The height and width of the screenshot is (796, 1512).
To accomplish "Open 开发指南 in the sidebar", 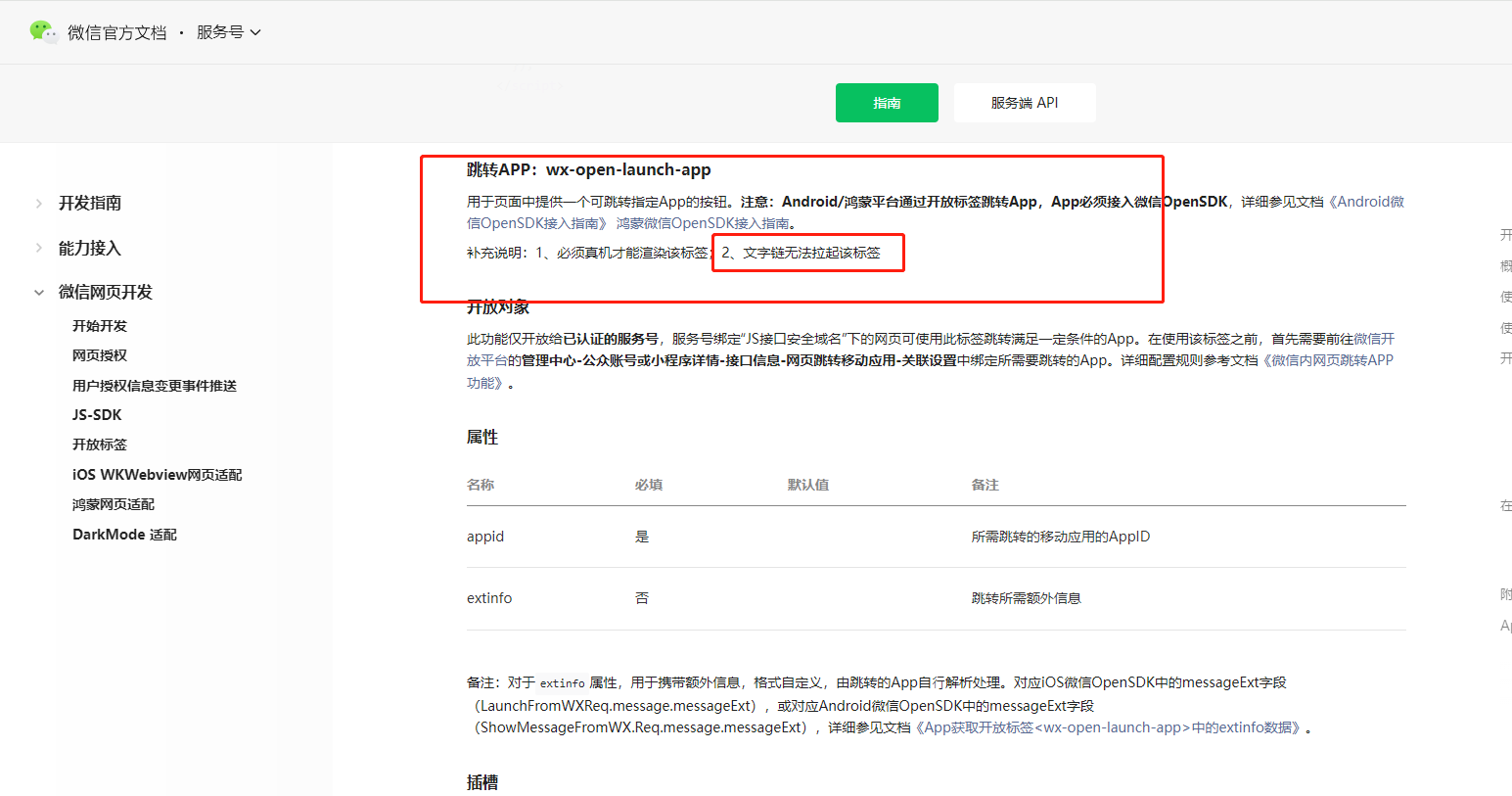I will [x=90, y=203].
